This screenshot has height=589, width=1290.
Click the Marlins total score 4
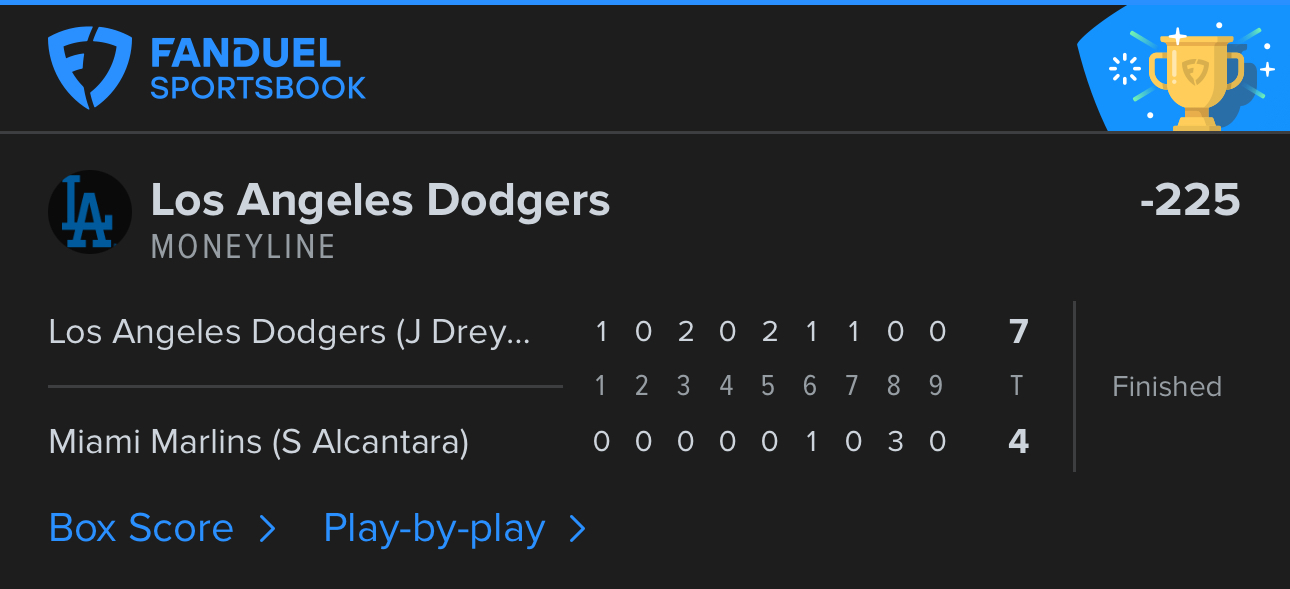point(1018,441)
